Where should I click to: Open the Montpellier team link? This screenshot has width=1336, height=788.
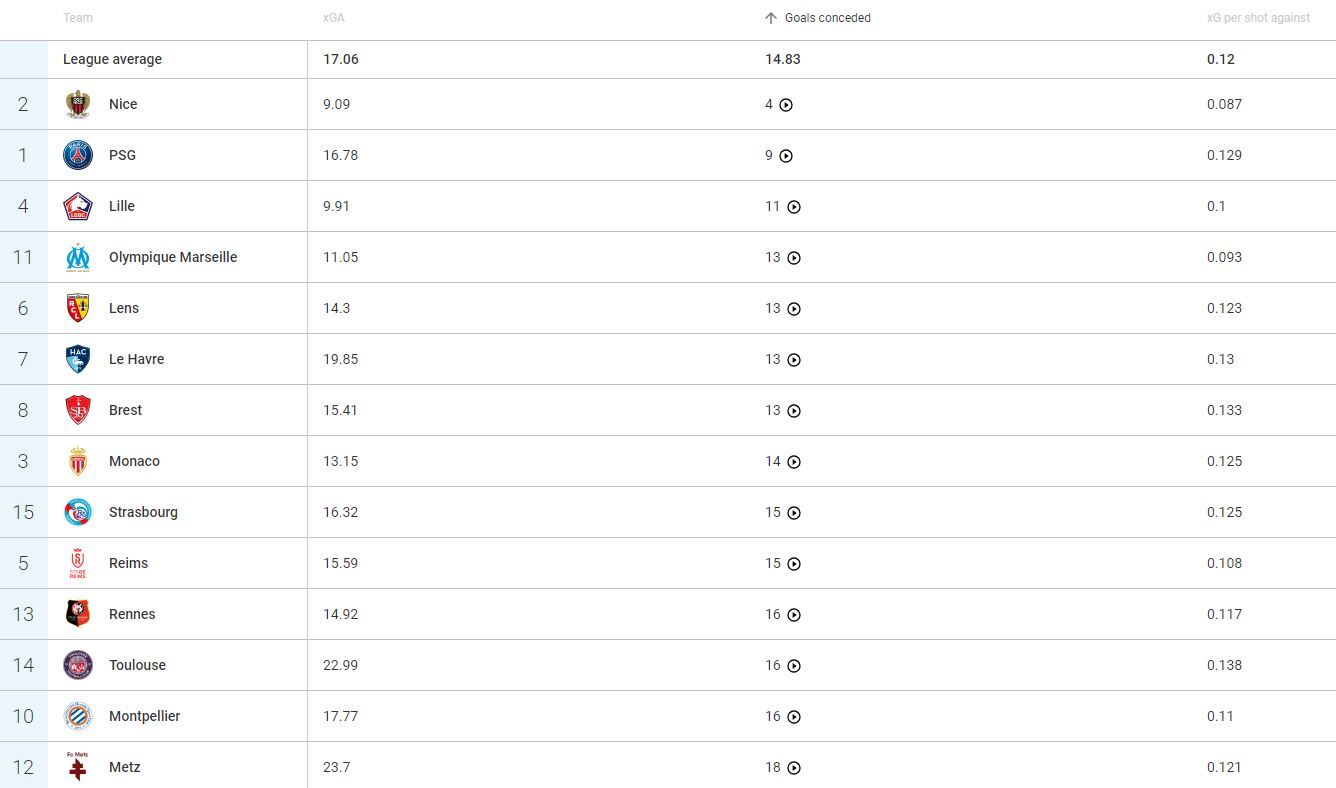pyautogui.click(x=144, y=716)
